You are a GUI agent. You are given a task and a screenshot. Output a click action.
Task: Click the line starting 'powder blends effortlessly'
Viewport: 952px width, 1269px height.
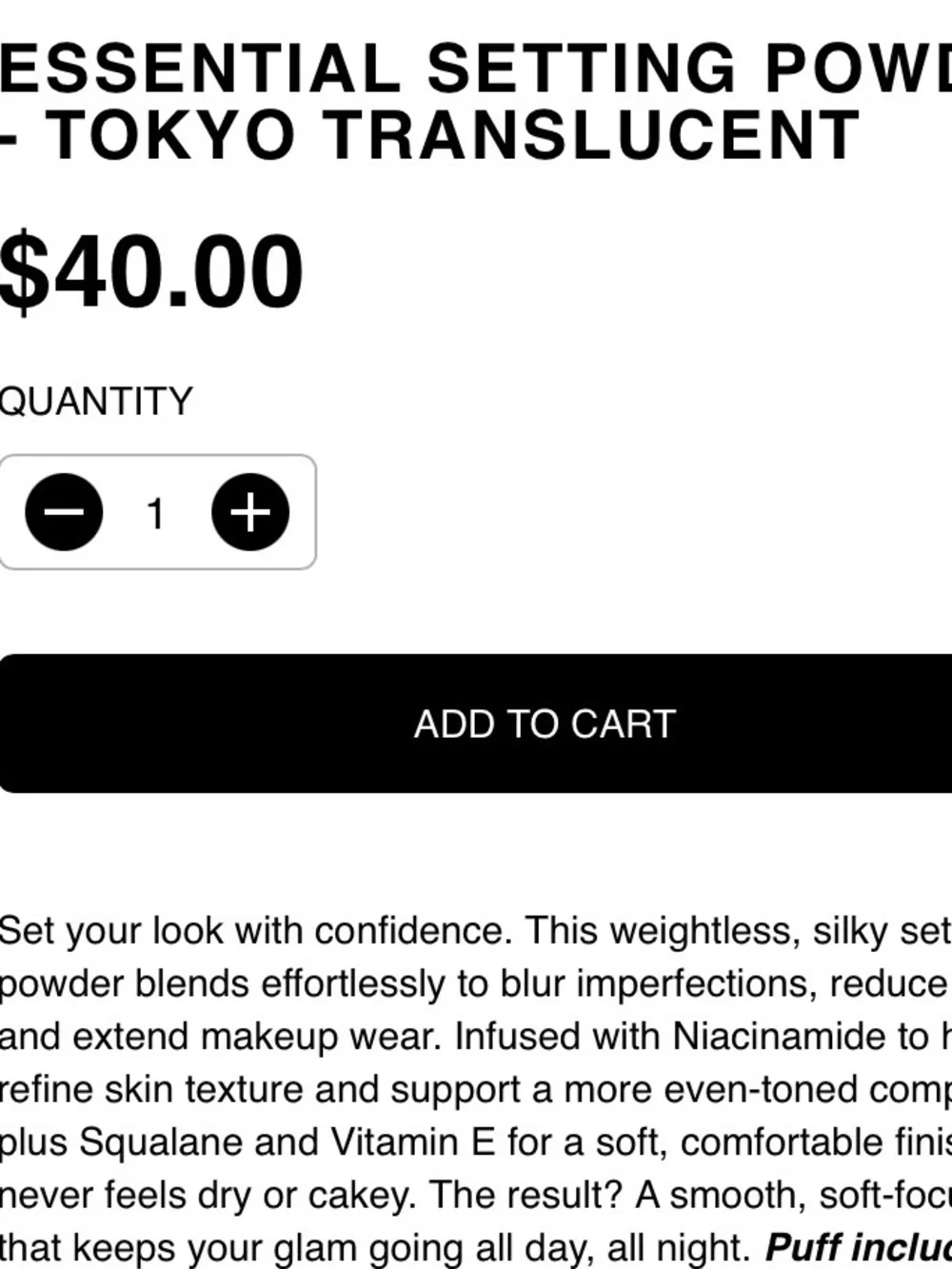(x=476, y=983)
